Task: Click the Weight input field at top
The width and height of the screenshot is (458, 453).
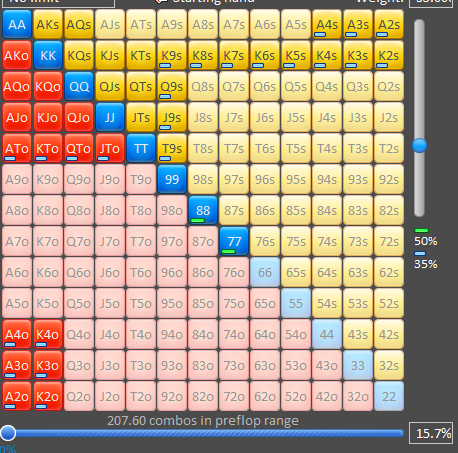Action: coord(431,2)
